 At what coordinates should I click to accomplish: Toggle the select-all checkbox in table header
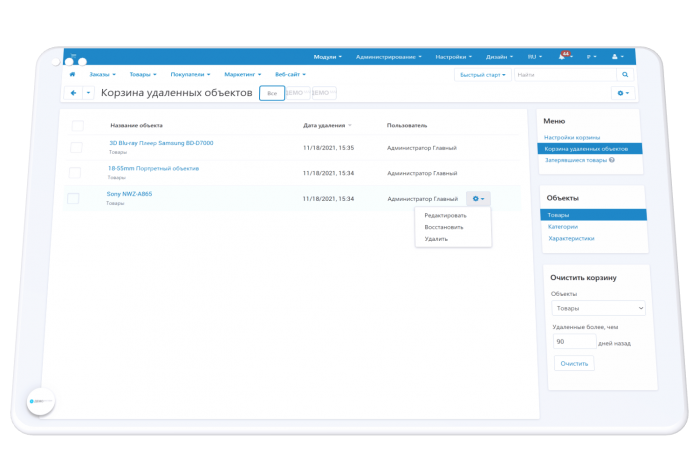coord(78,125)
